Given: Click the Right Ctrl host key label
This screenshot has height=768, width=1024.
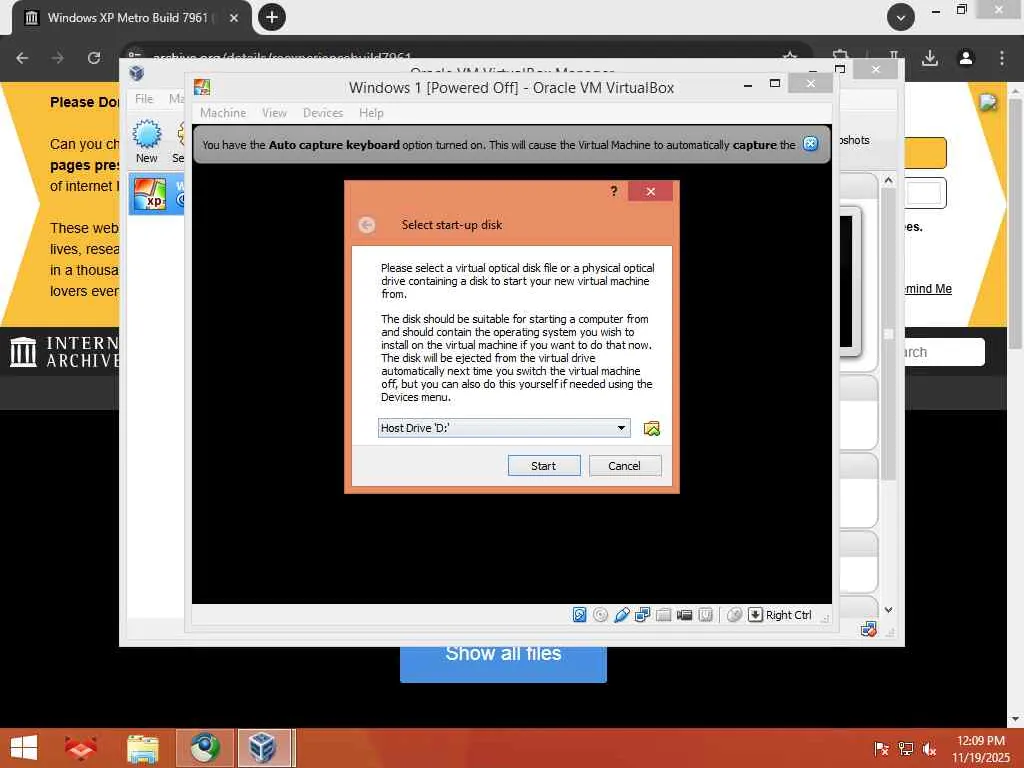Looking at the screenshot, I should coord(788,615).
